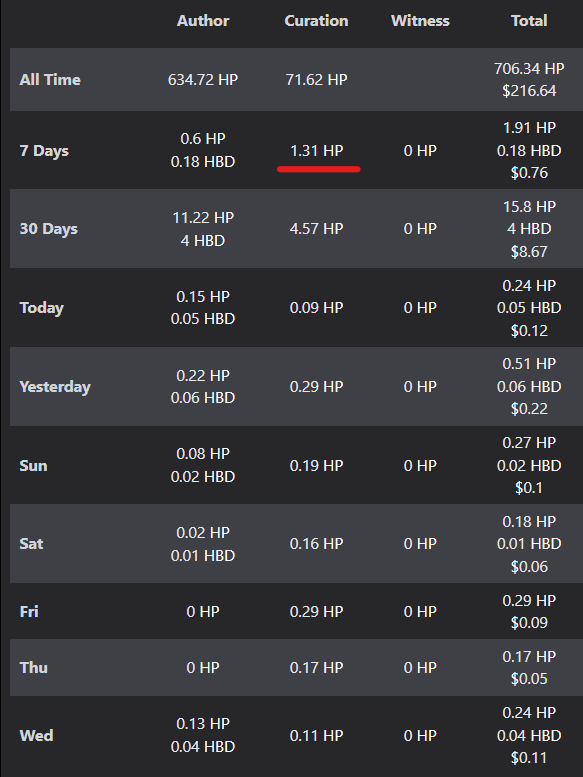Click the Author column header
Viewport: 583px width, 777px height.
point(203,21)
